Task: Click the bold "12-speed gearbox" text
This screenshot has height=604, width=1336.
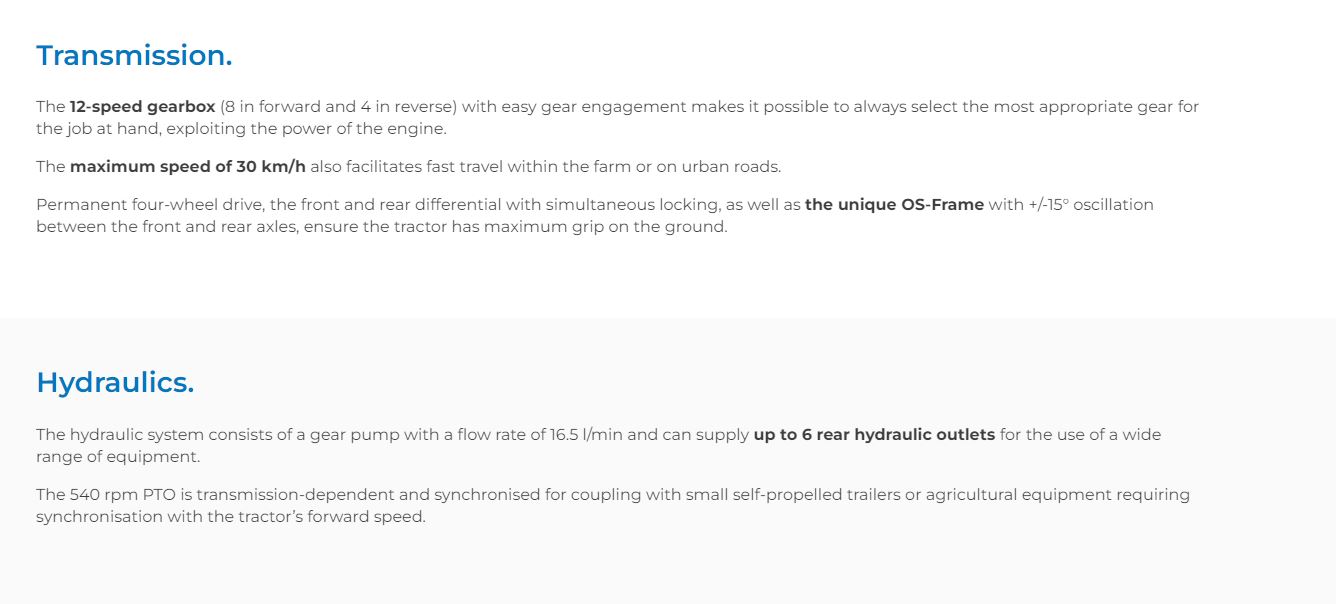Action: point(142,107)
